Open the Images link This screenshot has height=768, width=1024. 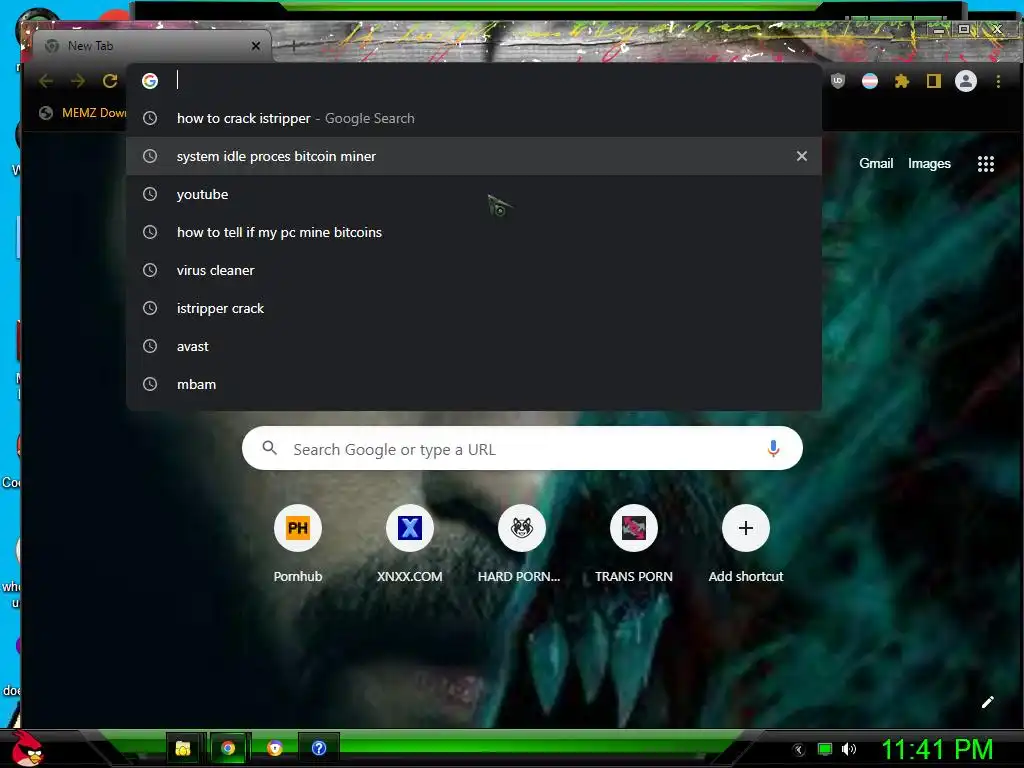[929, 163]
